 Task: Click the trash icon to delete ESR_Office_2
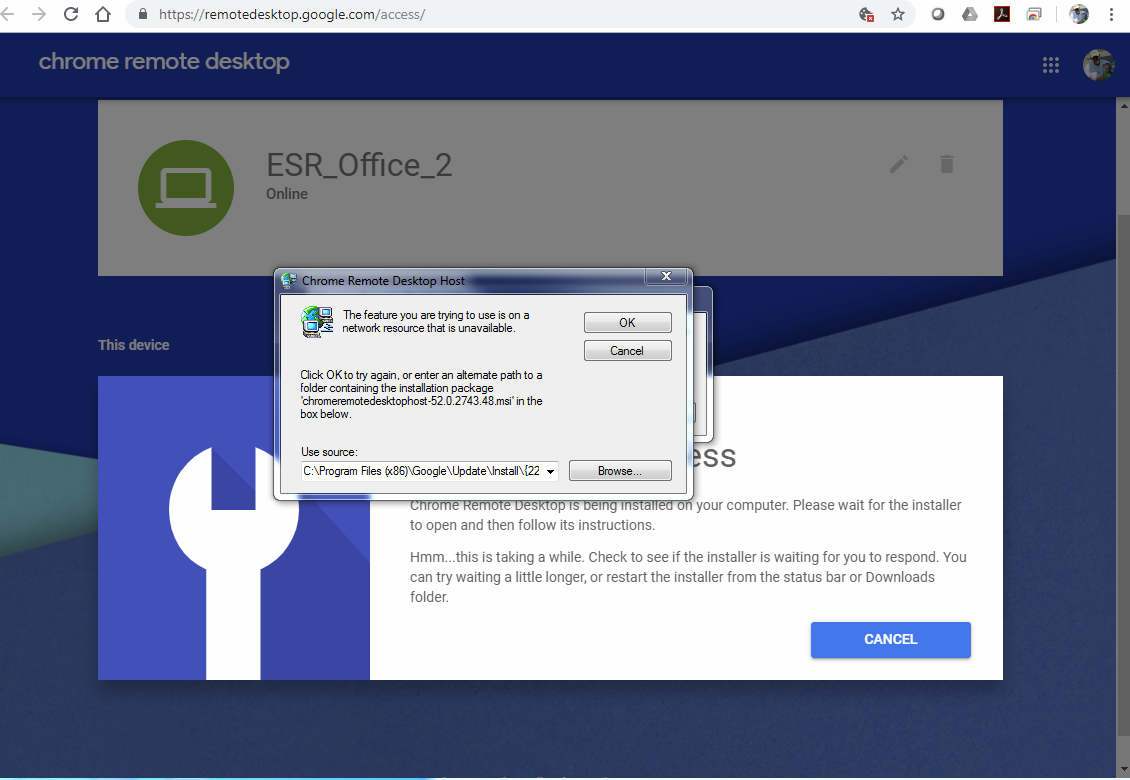tap(947, 164)
